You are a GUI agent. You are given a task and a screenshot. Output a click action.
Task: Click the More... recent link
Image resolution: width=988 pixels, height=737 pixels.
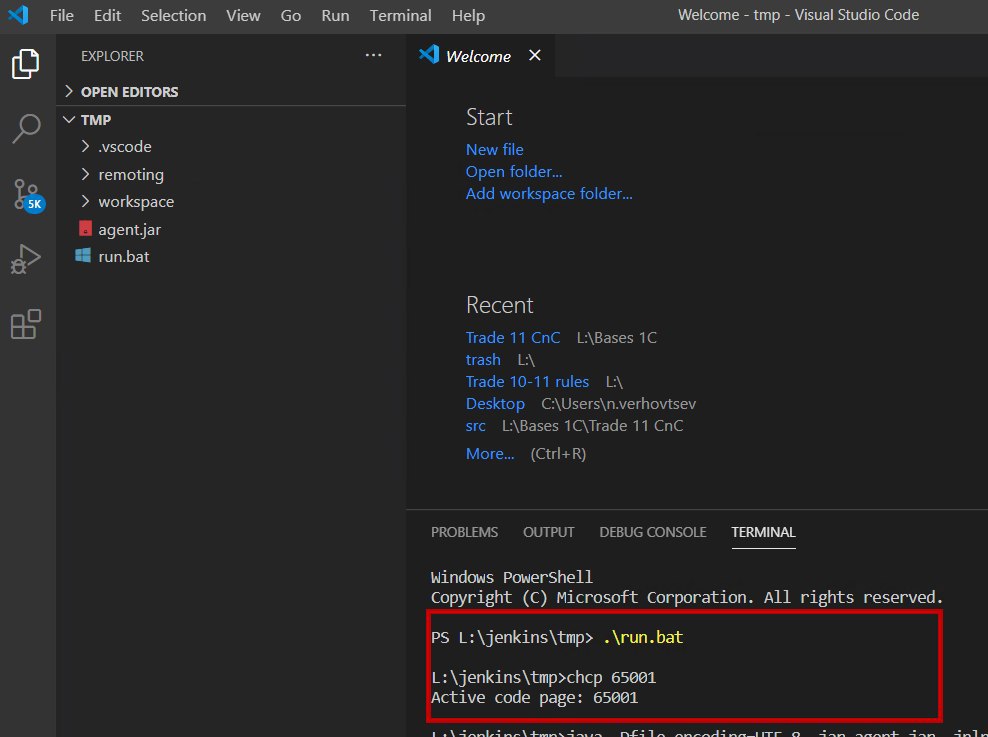[490, 454]
